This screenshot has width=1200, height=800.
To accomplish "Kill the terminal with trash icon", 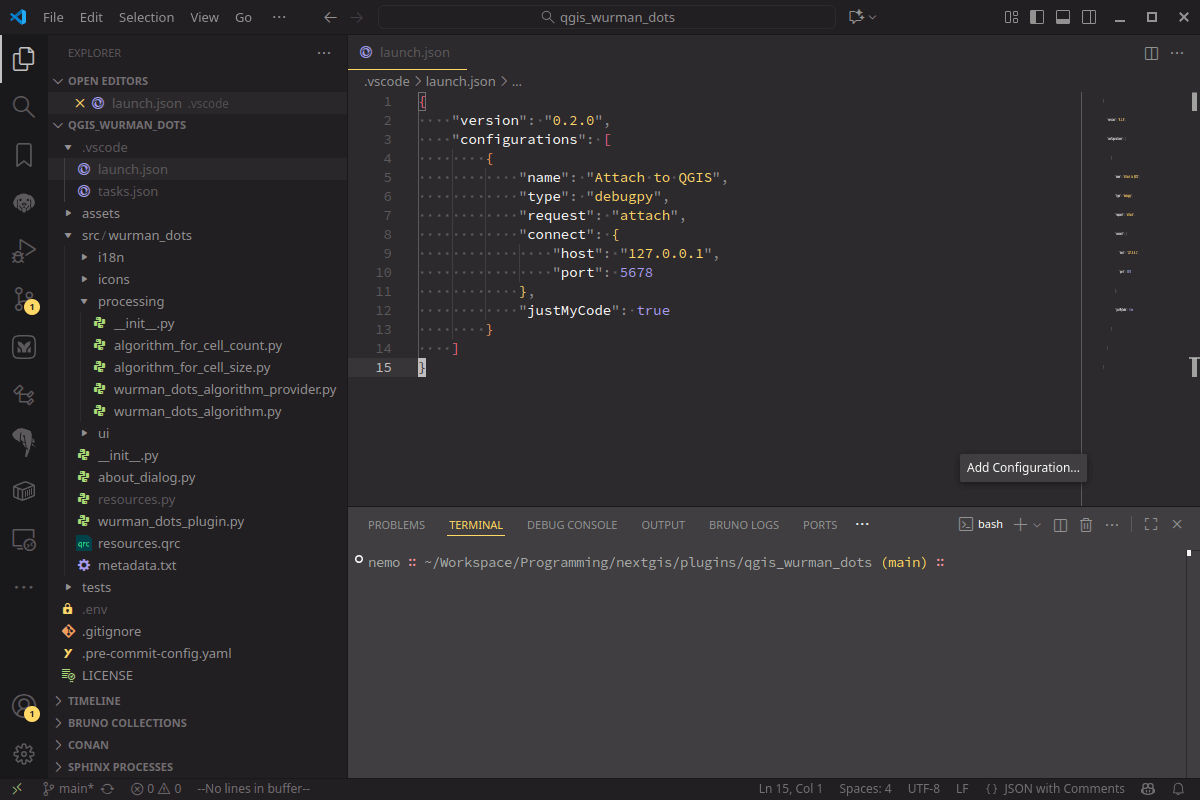I will [1085, 525].
